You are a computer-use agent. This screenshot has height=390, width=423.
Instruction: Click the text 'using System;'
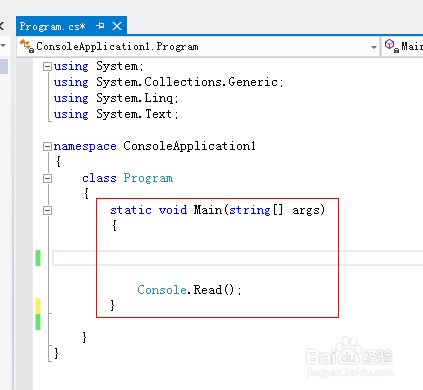99,66
